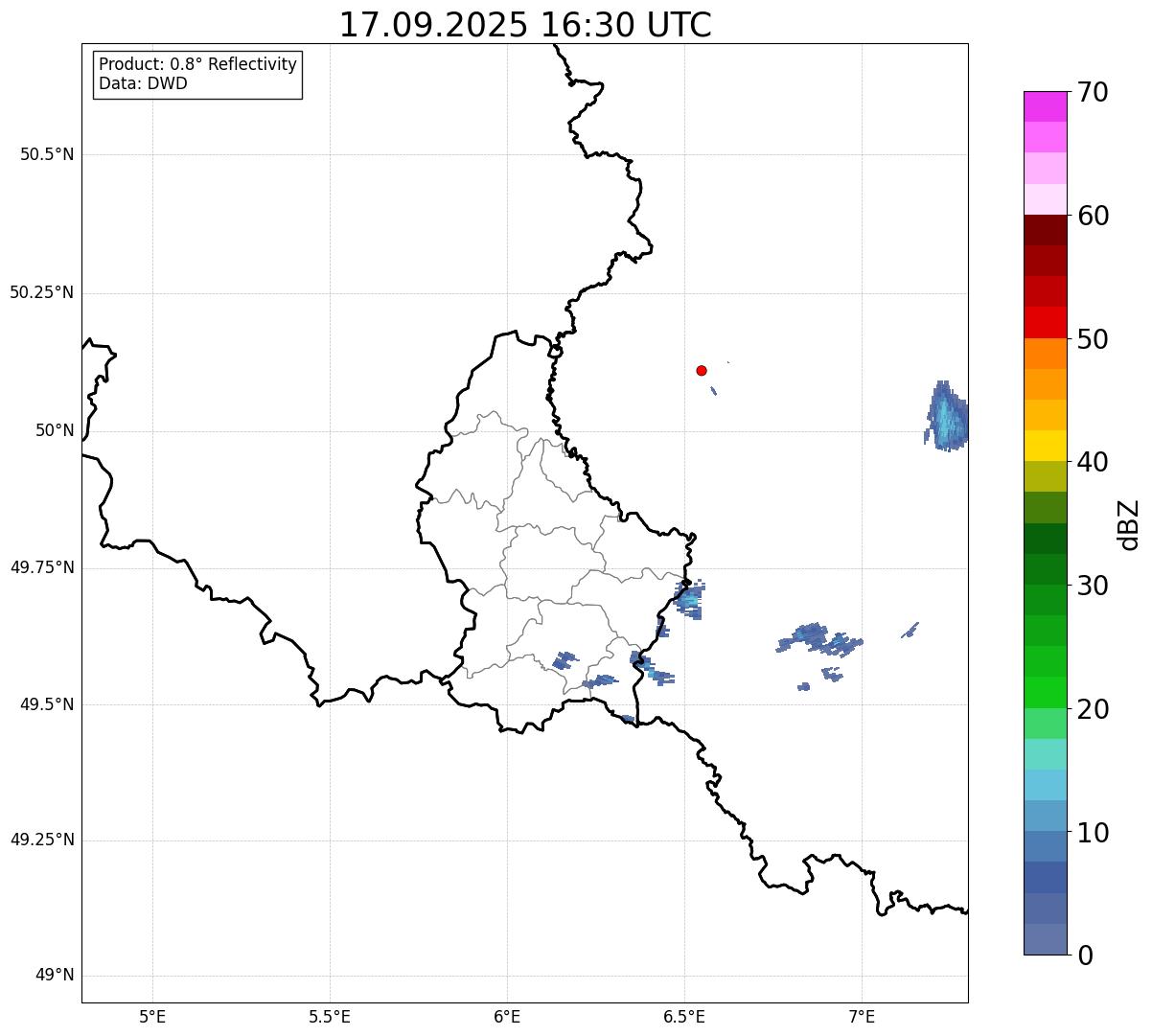Click the 50.5°N latitude label
The width and height of the screenshot is (1152, 1036).
click(47, 155)
